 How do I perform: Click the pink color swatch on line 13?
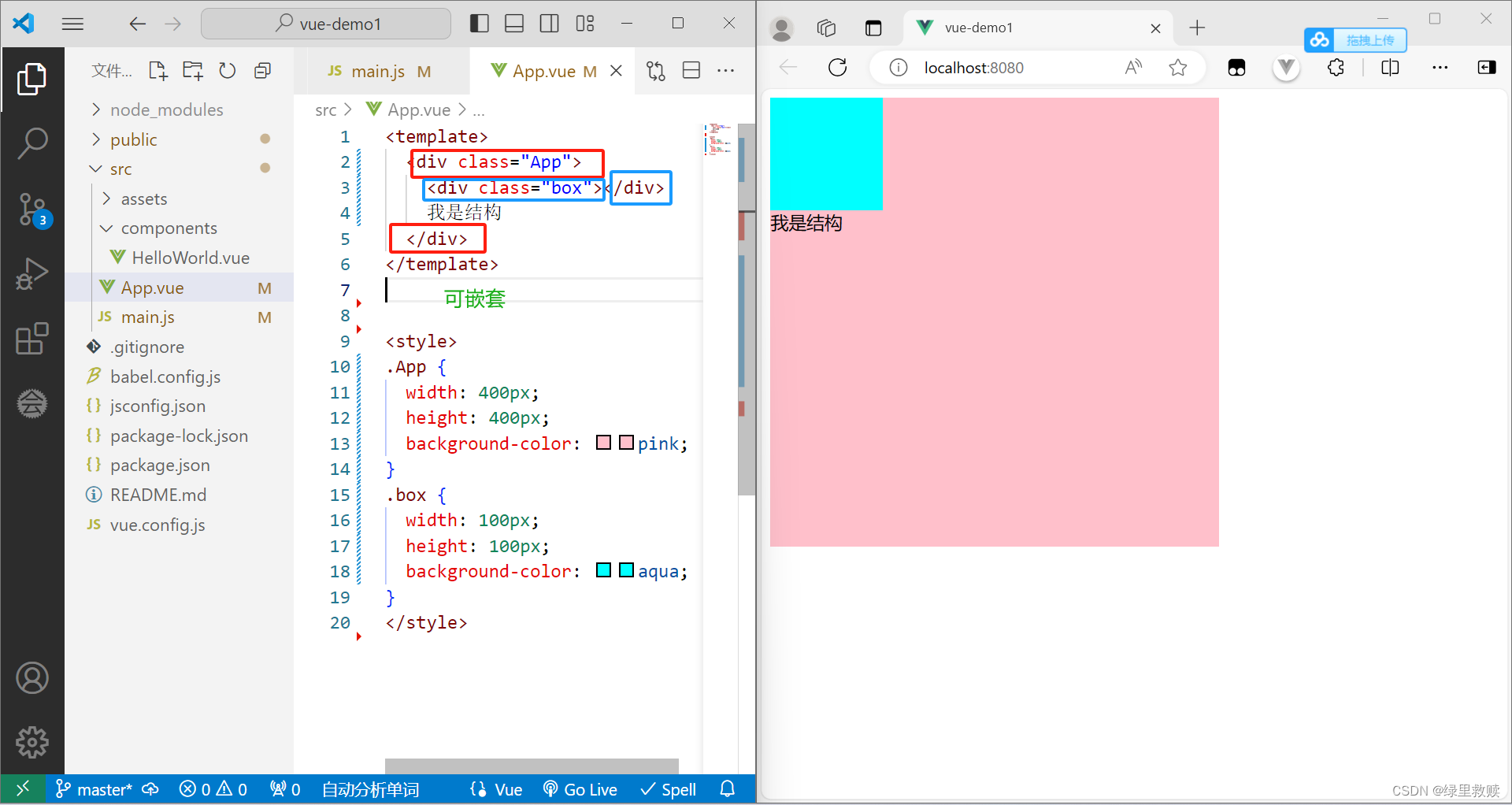coord(603,443)
